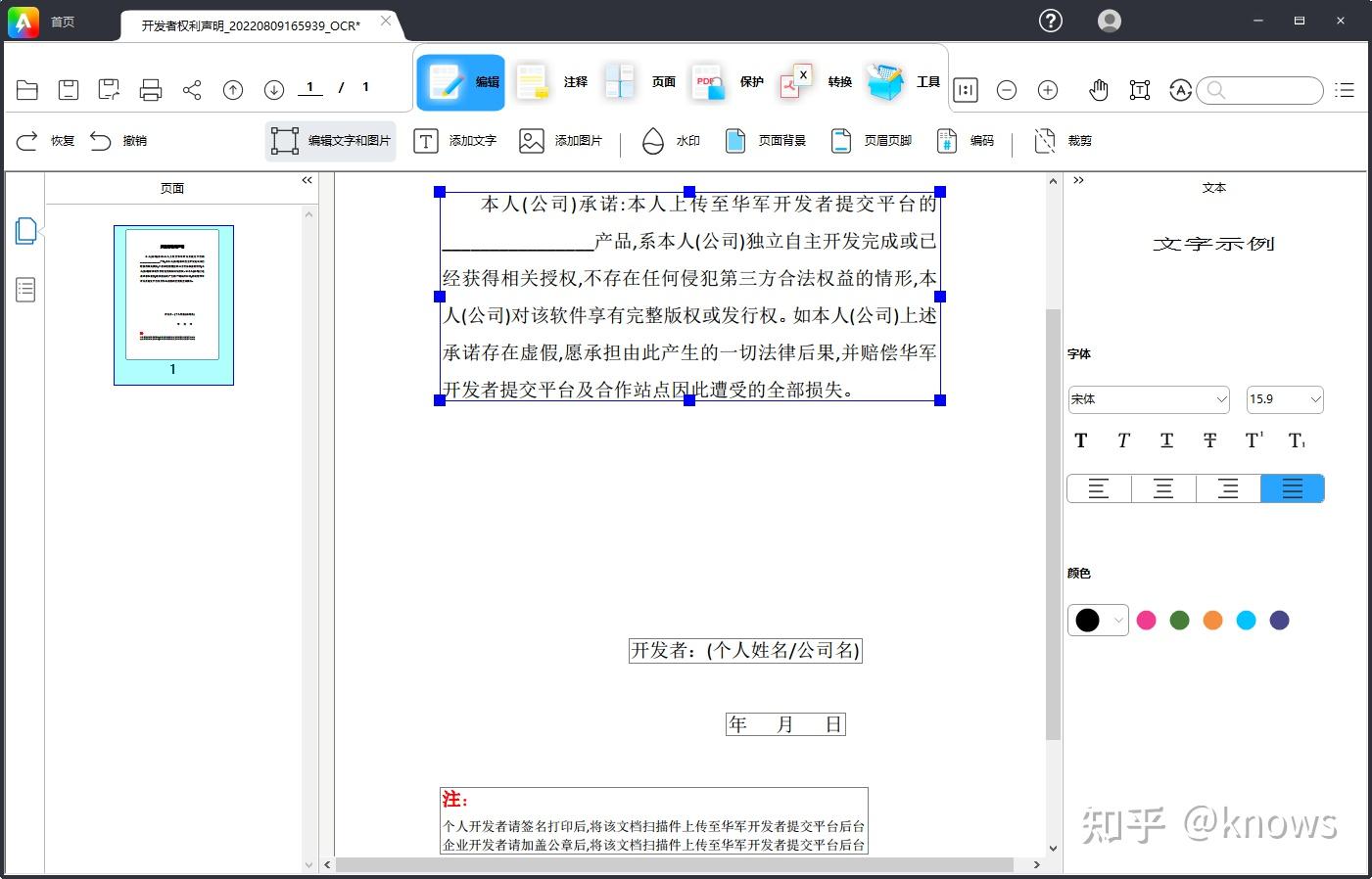Click the 恢复 redo button
Image resolution: width=1372 pixels, height=879 pixels.
(x=46, y=141)
